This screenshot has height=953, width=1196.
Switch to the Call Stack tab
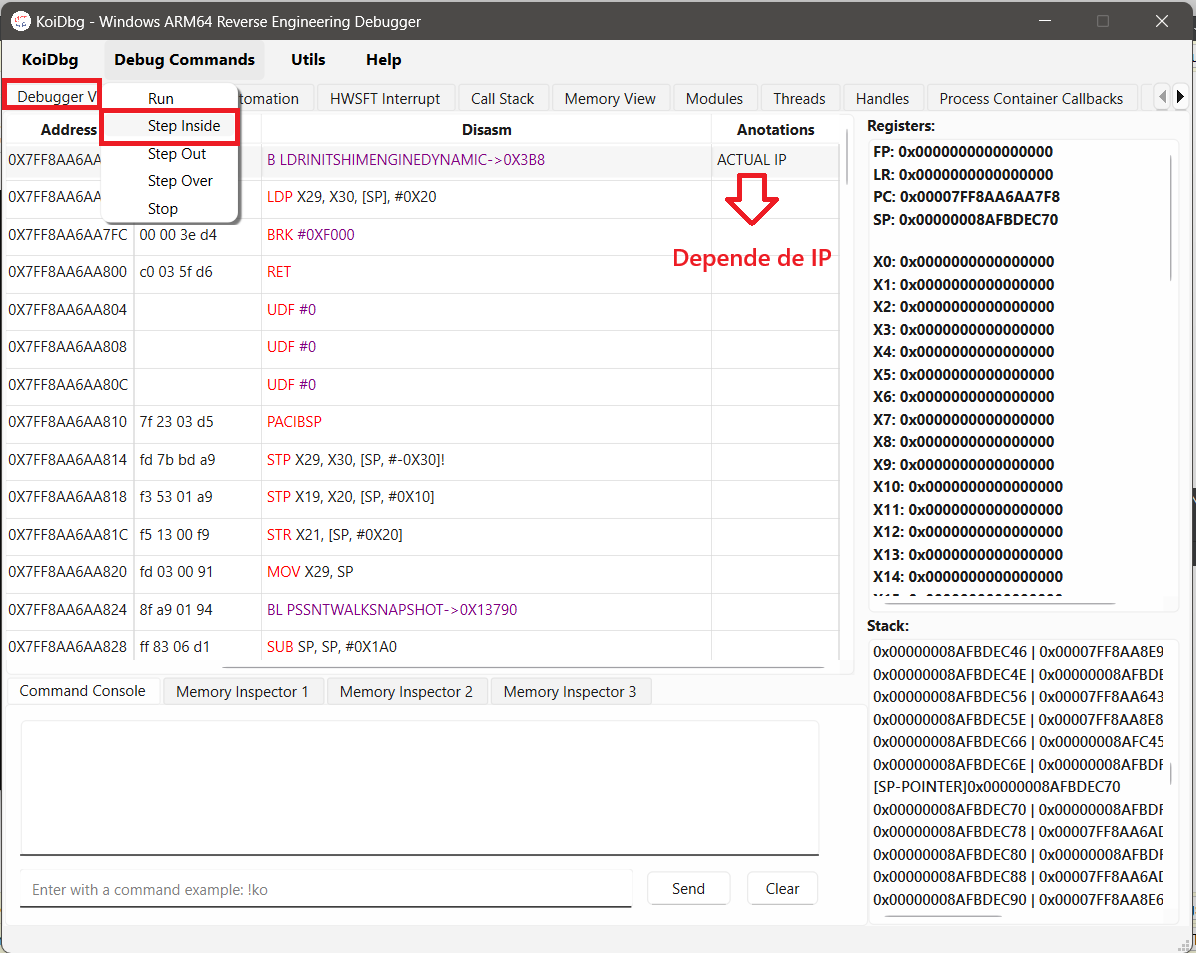503,98
